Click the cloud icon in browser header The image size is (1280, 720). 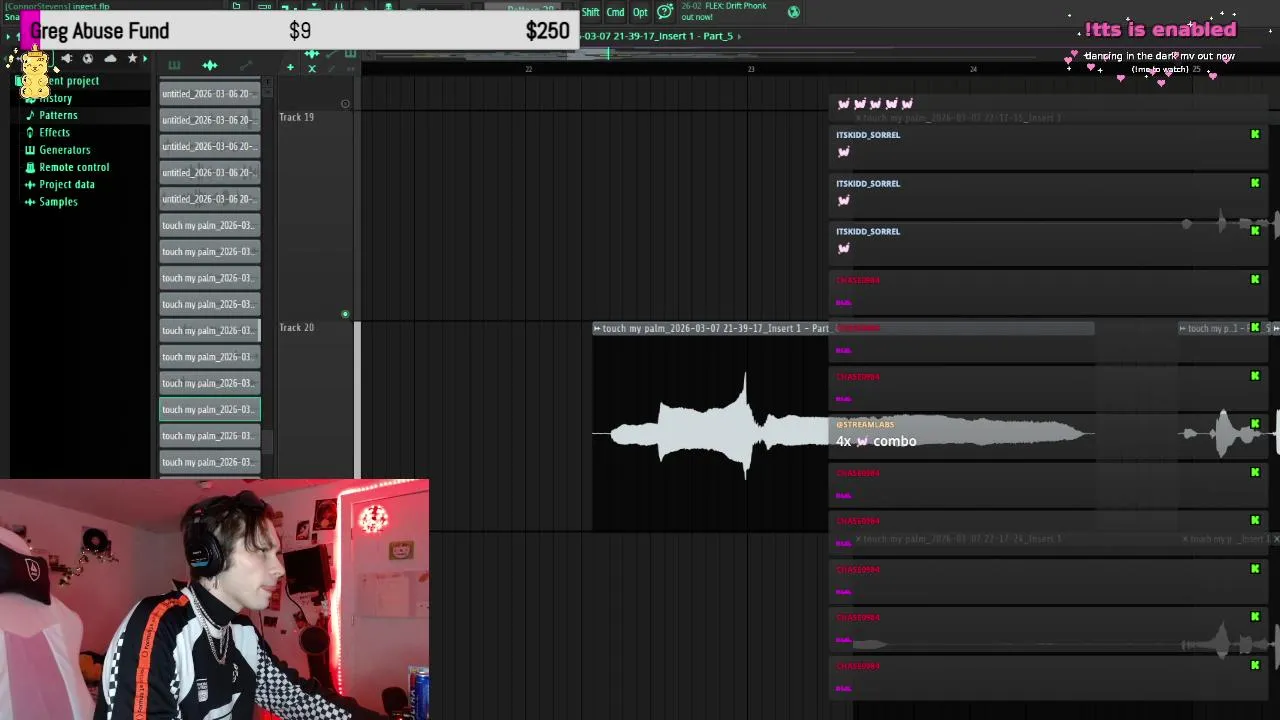coord(110,59)
